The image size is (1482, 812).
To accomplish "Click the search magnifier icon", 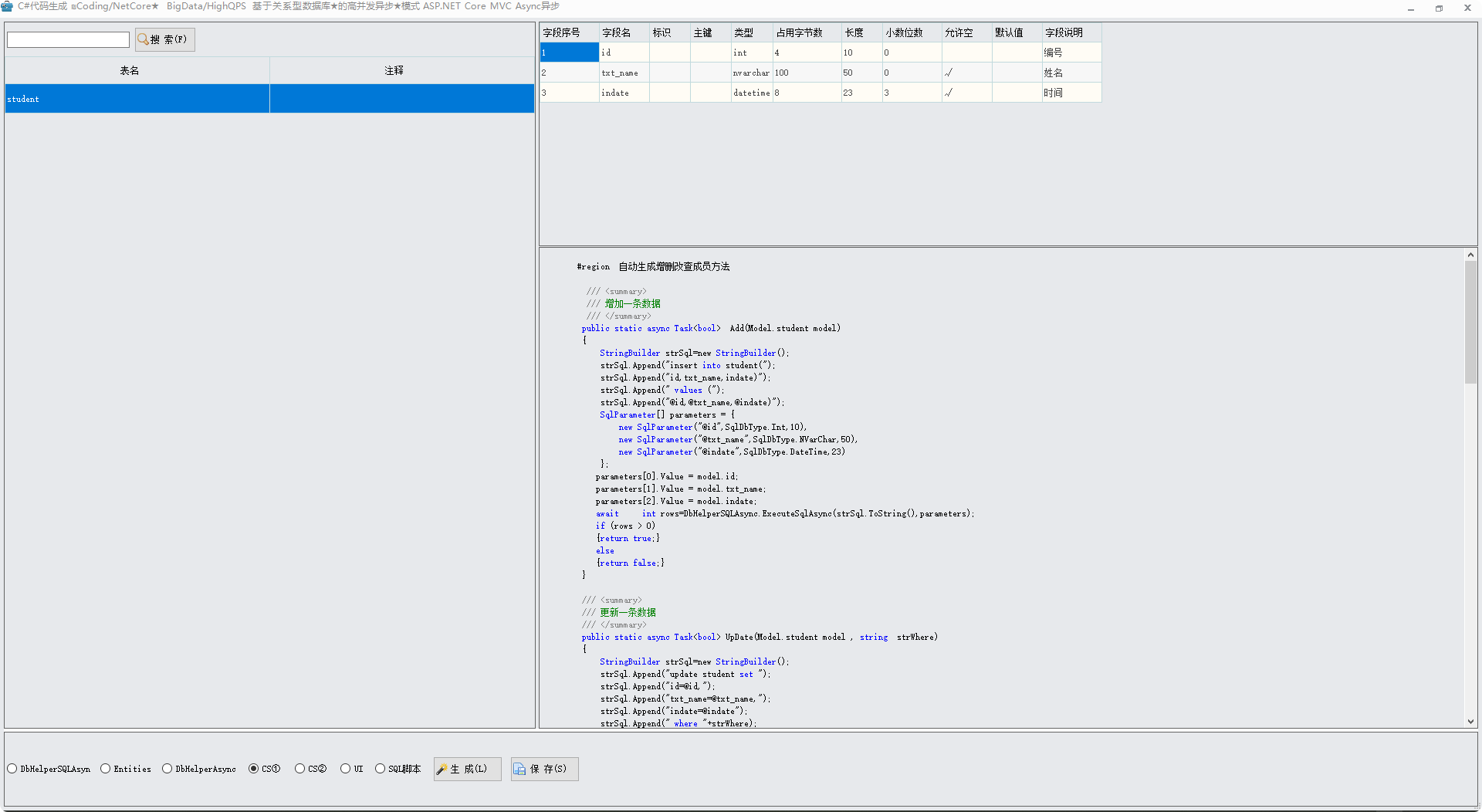I will [x=143, y=39].
